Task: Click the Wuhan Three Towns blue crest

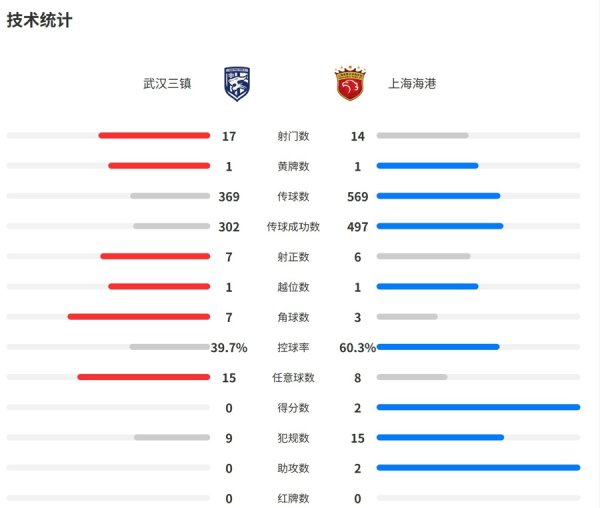Action: pos(237,84)
